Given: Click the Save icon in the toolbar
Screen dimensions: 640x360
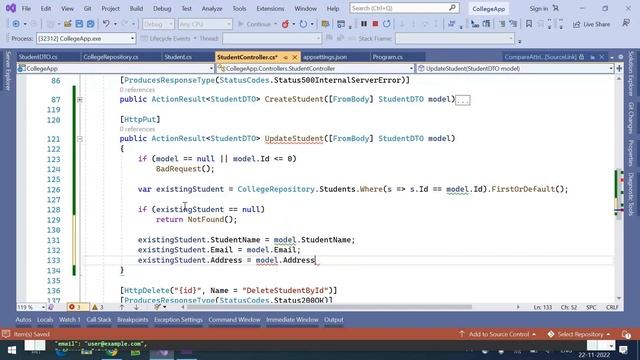Looking at the screenshot, I should pyautogui.click(x=79, y=24).
